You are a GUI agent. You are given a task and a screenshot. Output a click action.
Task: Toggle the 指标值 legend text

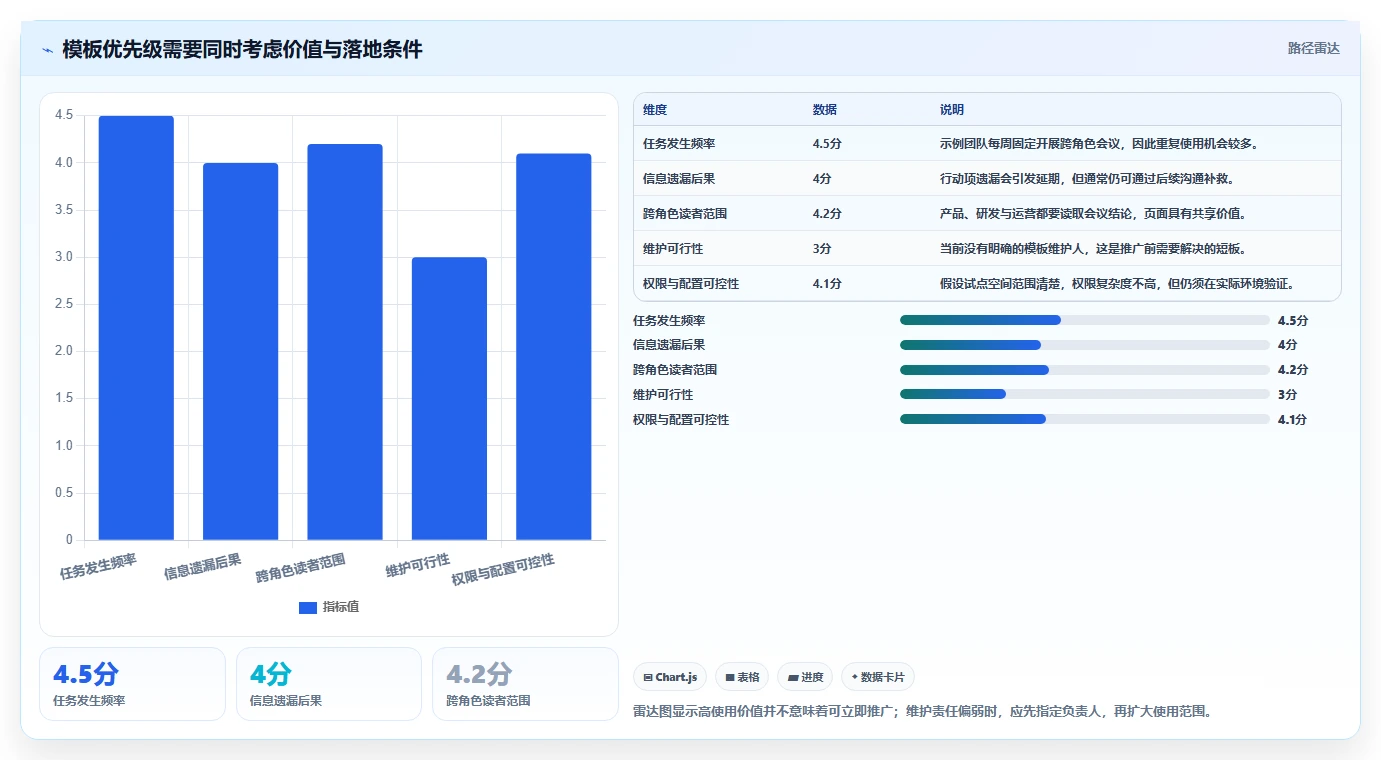340,608
